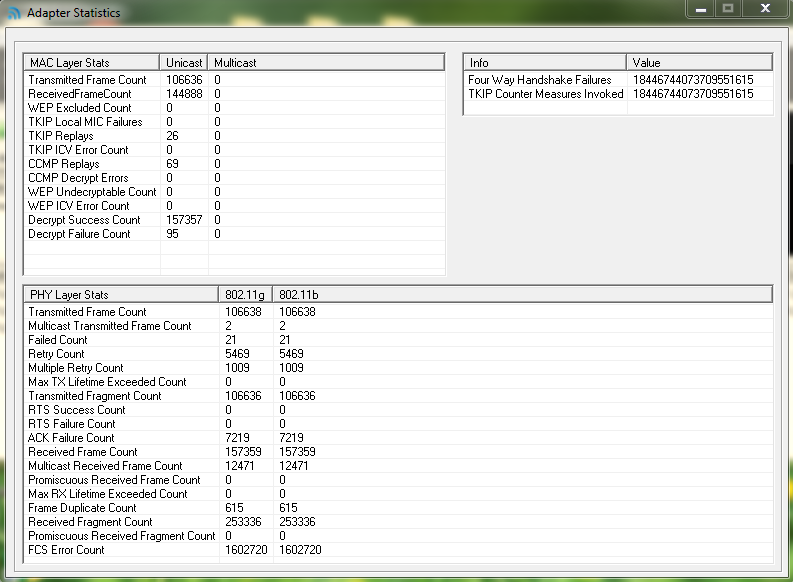Select MAC row Transmitted Frame Count
The height and width of the screenshot is (582, 793).
235,80
